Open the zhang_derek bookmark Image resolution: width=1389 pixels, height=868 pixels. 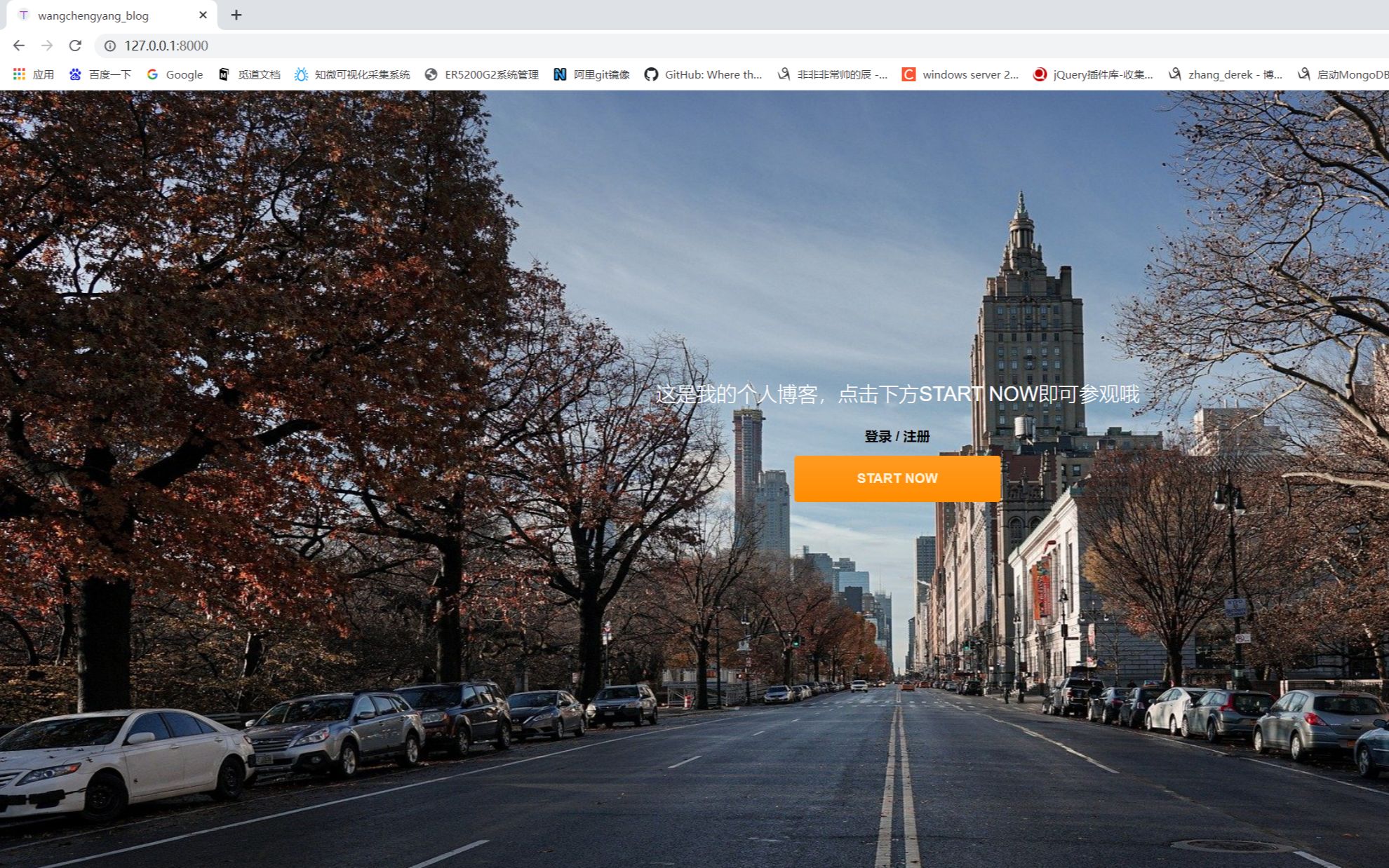click(1225, 74)
